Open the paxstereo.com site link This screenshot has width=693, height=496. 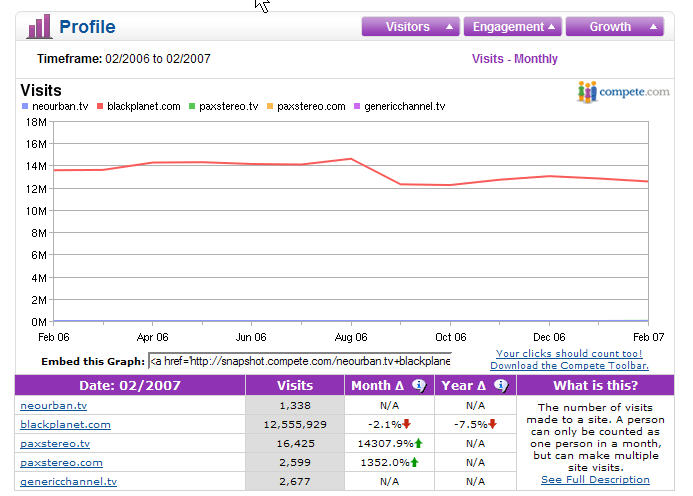click(61, 462)
